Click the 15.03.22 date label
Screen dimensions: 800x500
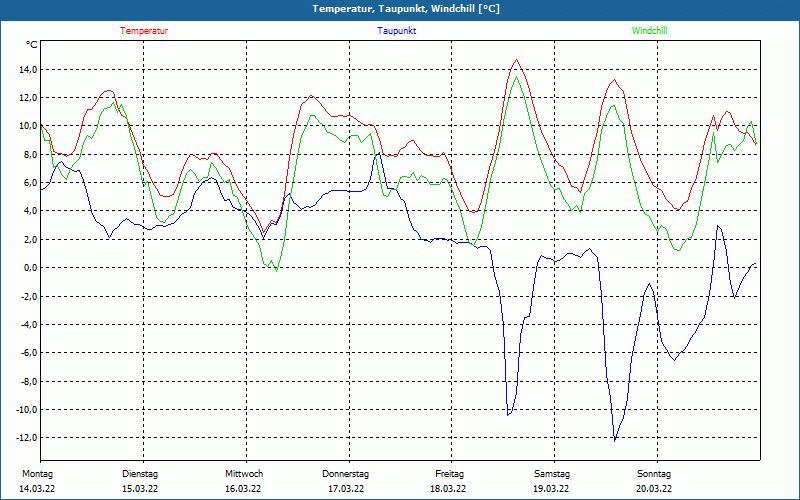(x=140, y=489)
